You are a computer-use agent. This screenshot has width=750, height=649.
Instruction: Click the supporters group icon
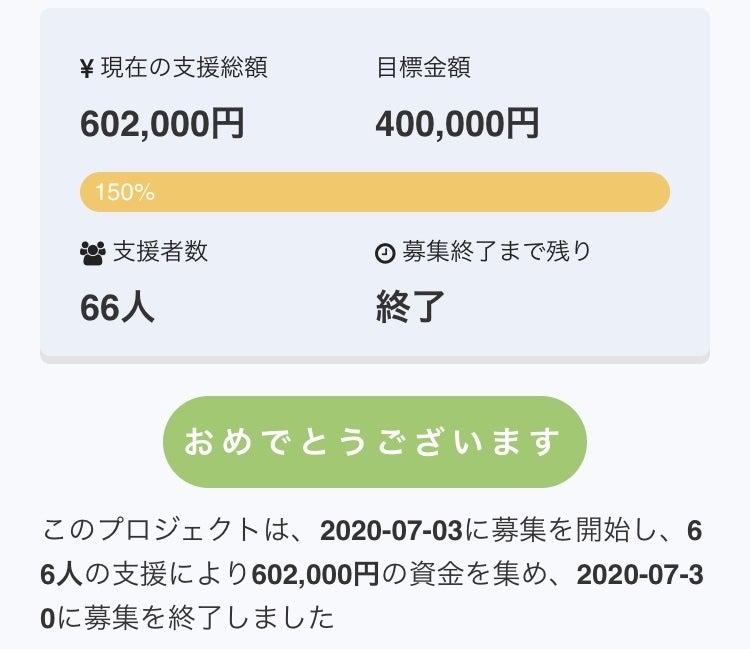pyautogui.click(x=92, y=253)
